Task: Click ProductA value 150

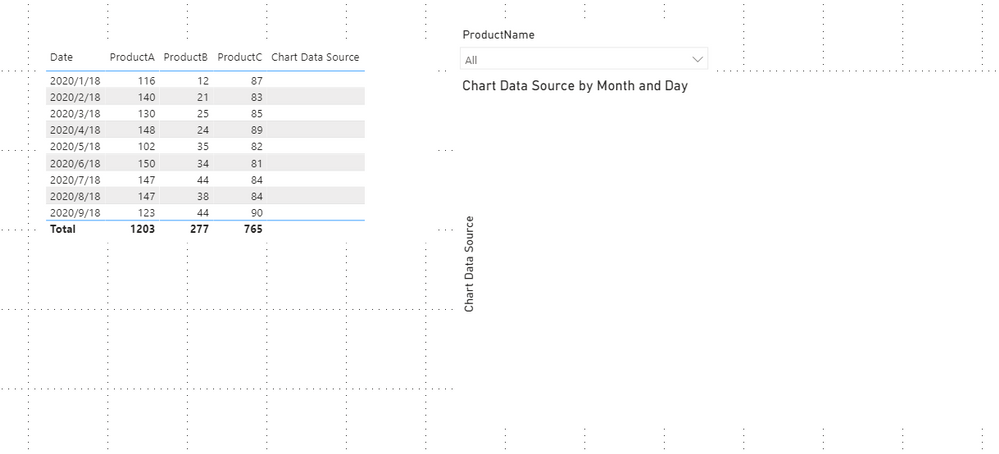Action: [x=147, y=163]
